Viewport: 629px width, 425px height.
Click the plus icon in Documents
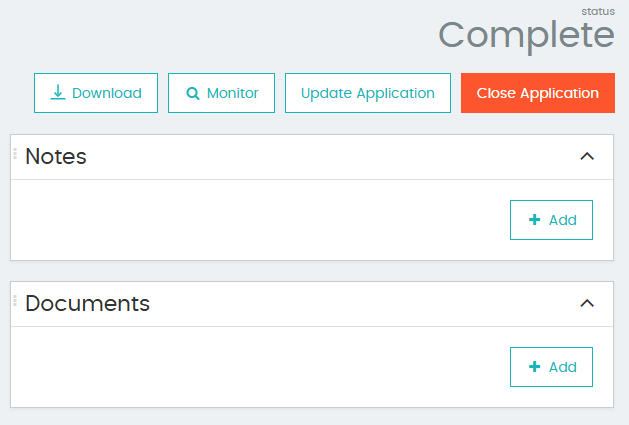coord(534,367)
